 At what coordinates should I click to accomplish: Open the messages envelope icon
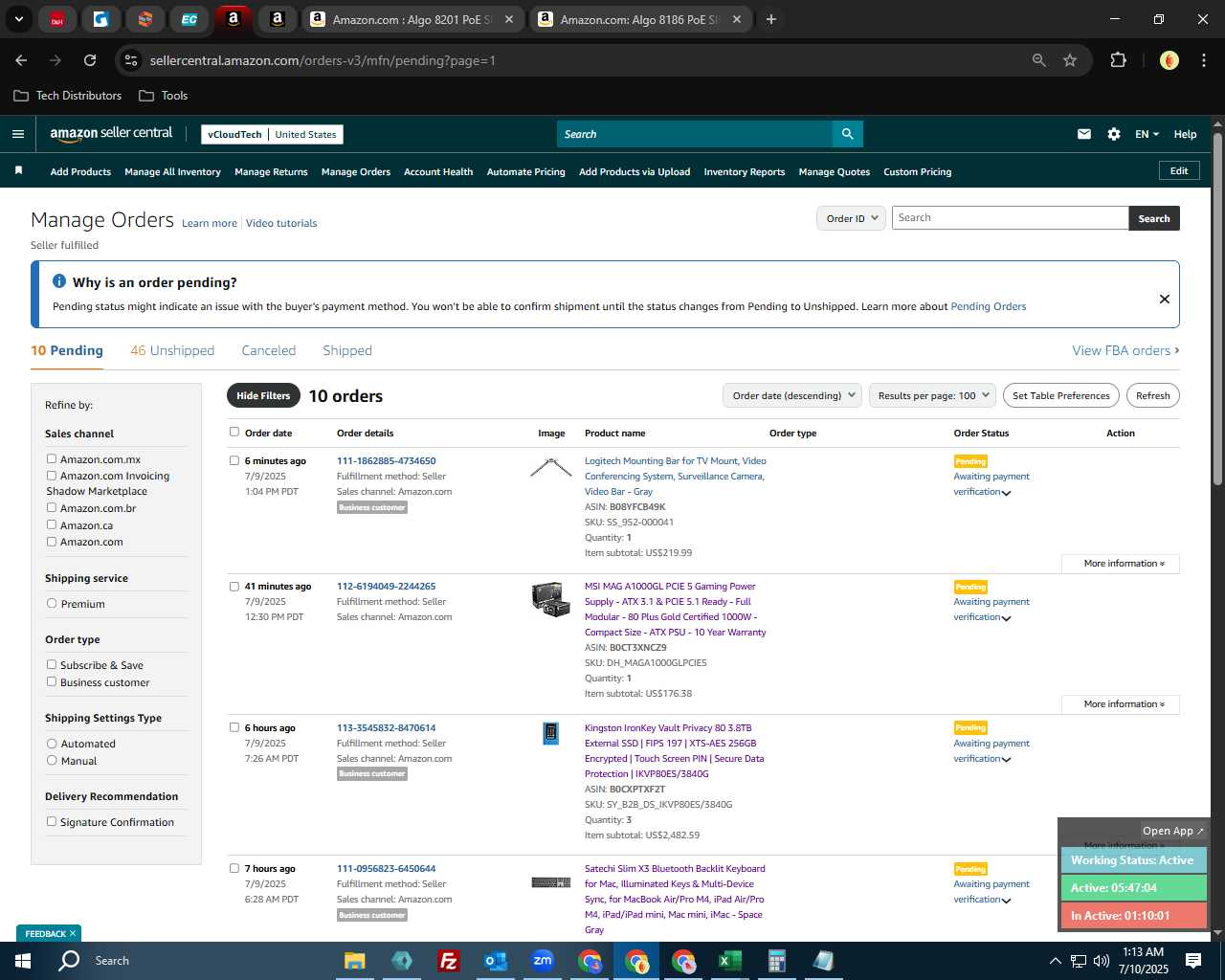(x=1084, y=134)
